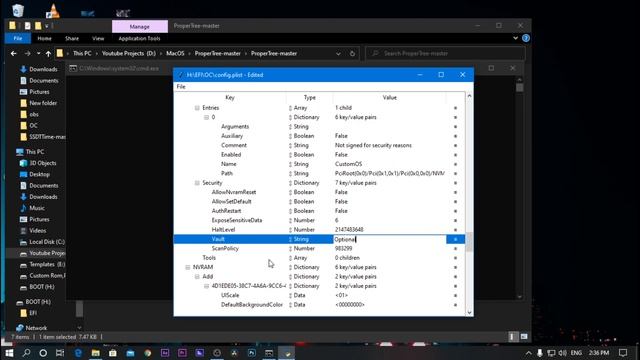Viewport: 640px width, 360px height.
Task: Switch to cmd window on taskbar
Action: pos(269,353)
